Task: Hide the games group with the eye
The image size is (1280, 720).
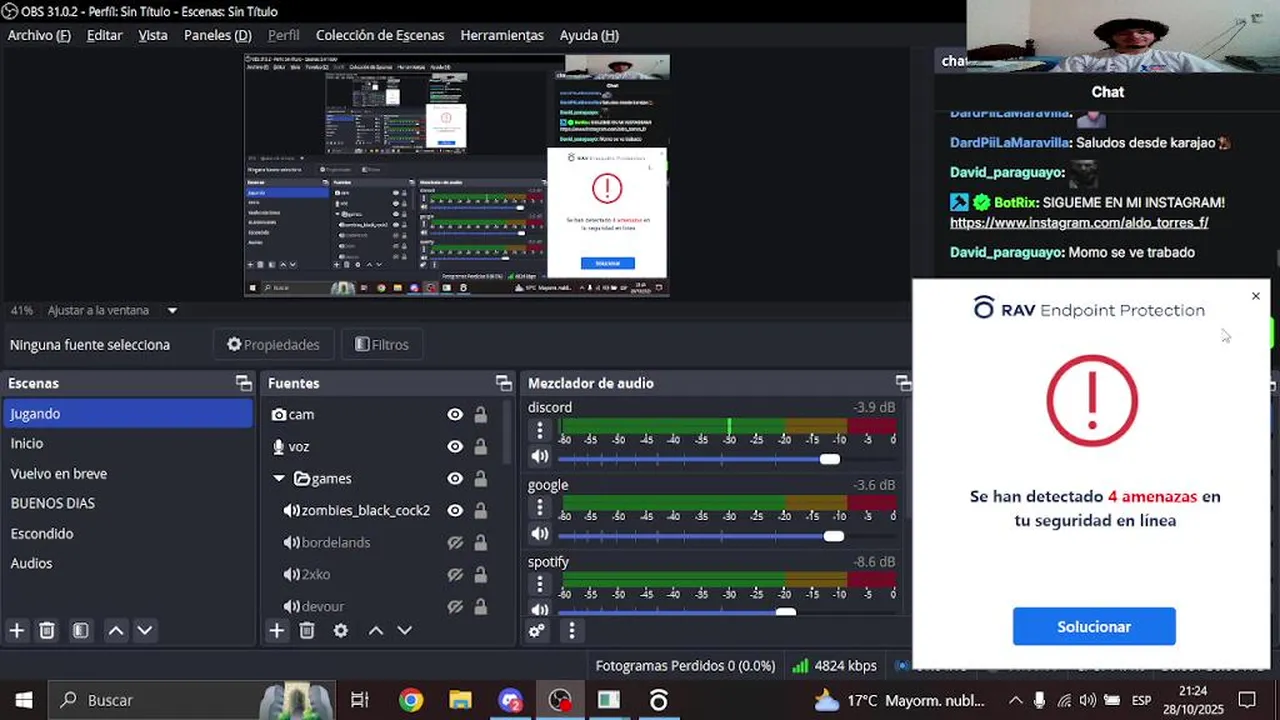Action: point(455,478)
